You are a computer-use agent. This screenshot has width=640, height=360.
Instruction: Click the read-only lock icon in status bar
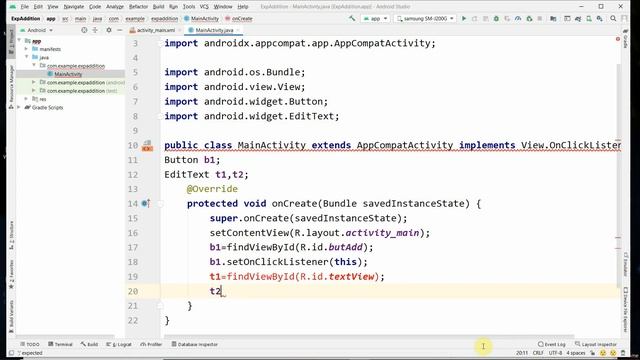(593, 353)
